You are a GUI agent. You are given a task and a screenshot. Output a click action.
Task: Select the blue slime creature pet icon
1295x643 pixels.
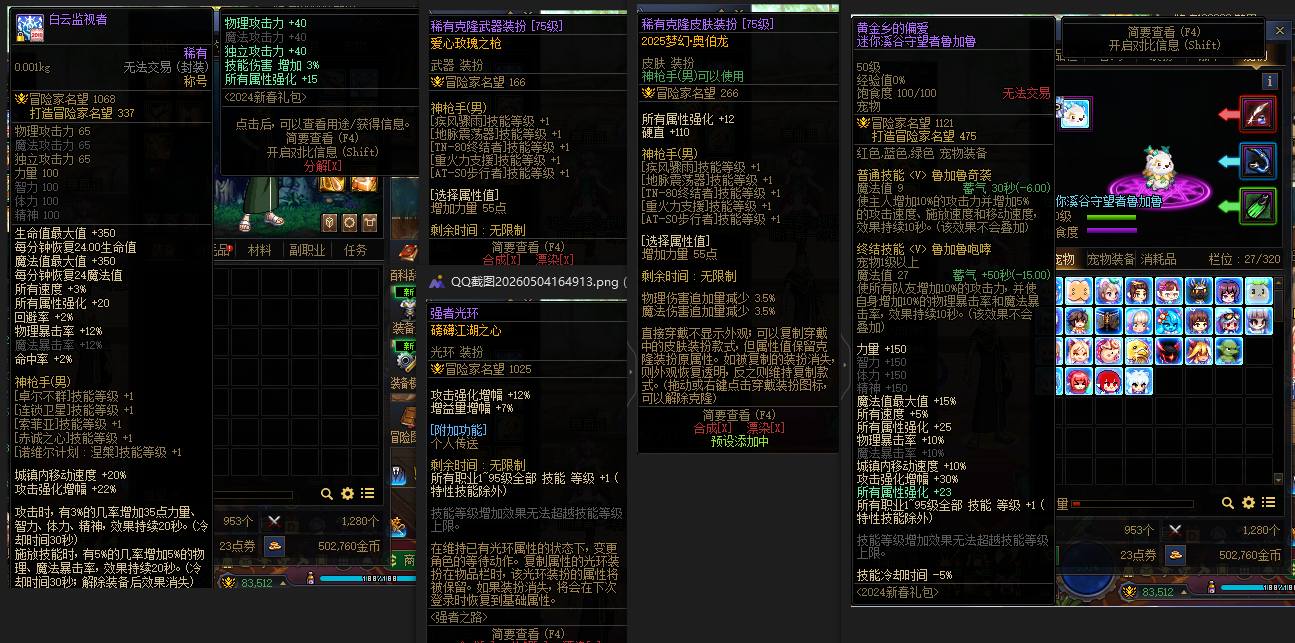1168,321
